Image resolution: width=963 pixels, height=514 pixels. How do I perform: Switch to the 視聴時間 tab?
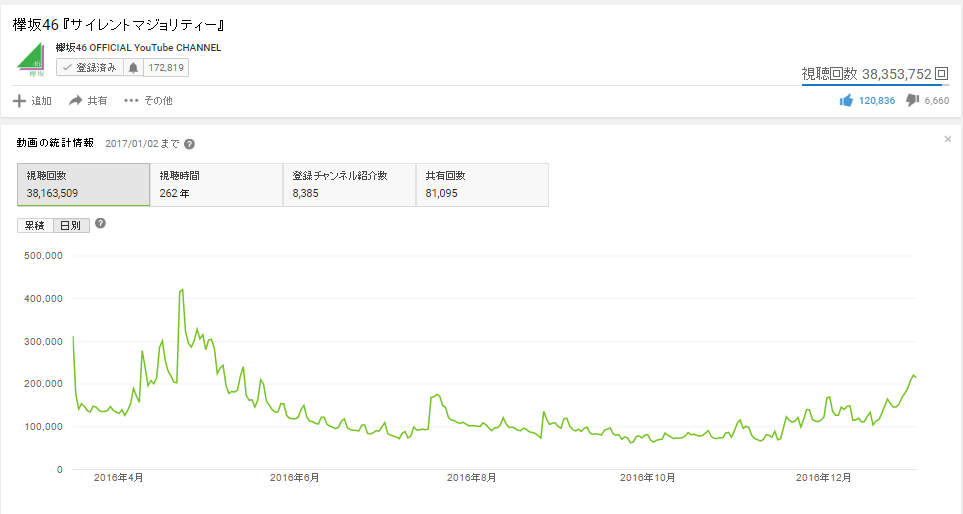[216, 184]
